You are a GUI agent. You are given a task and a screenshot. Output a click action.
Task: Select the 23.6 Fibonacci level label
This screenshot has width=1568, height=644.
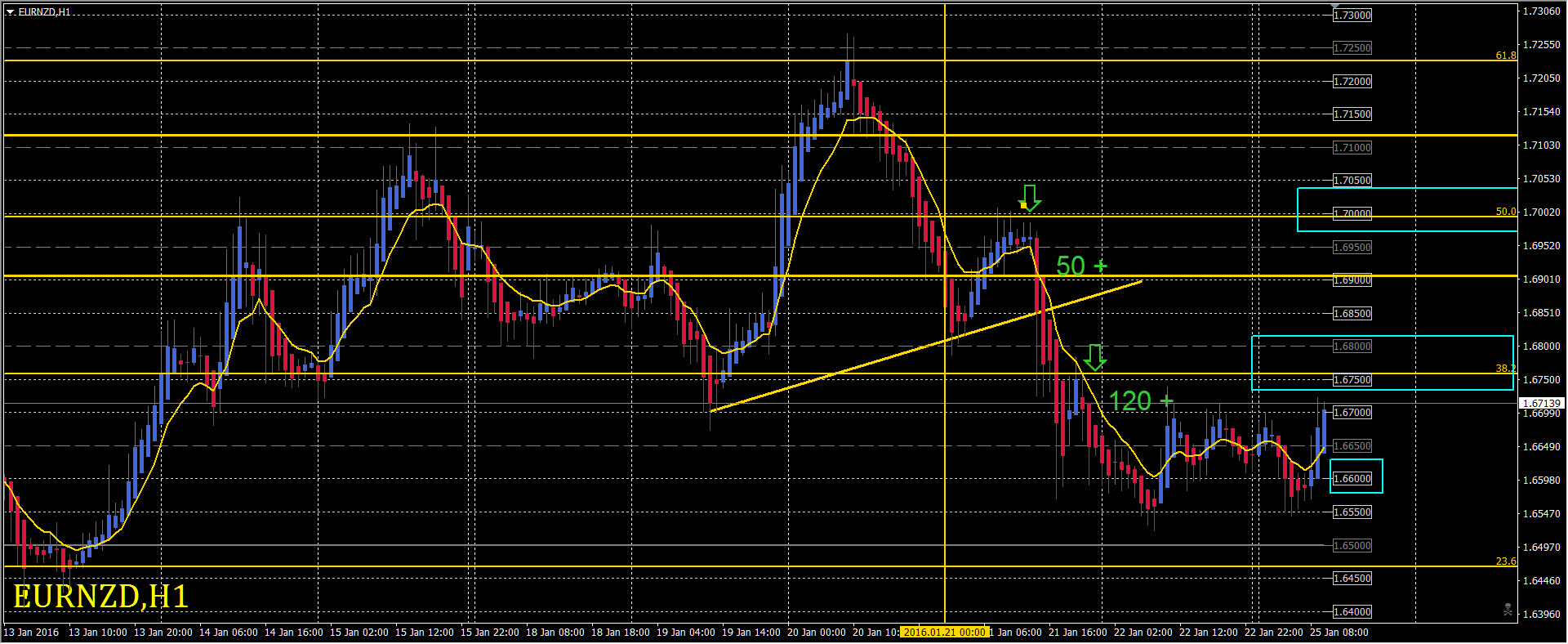tap(1506, 561)
